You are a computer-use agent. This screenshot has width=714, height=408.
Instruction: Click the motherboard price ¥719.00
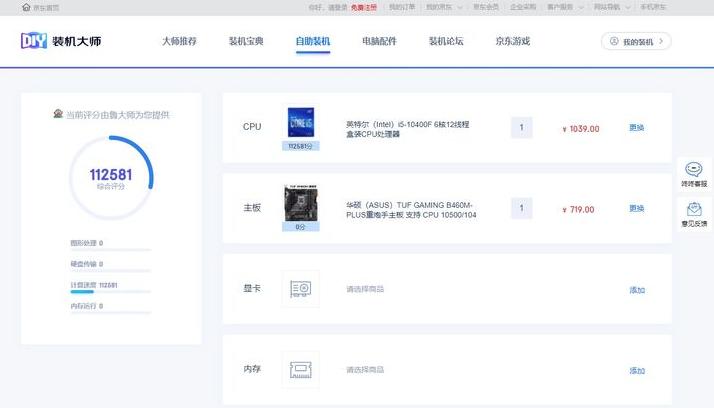pyautogui.click(x=578, y=209)
